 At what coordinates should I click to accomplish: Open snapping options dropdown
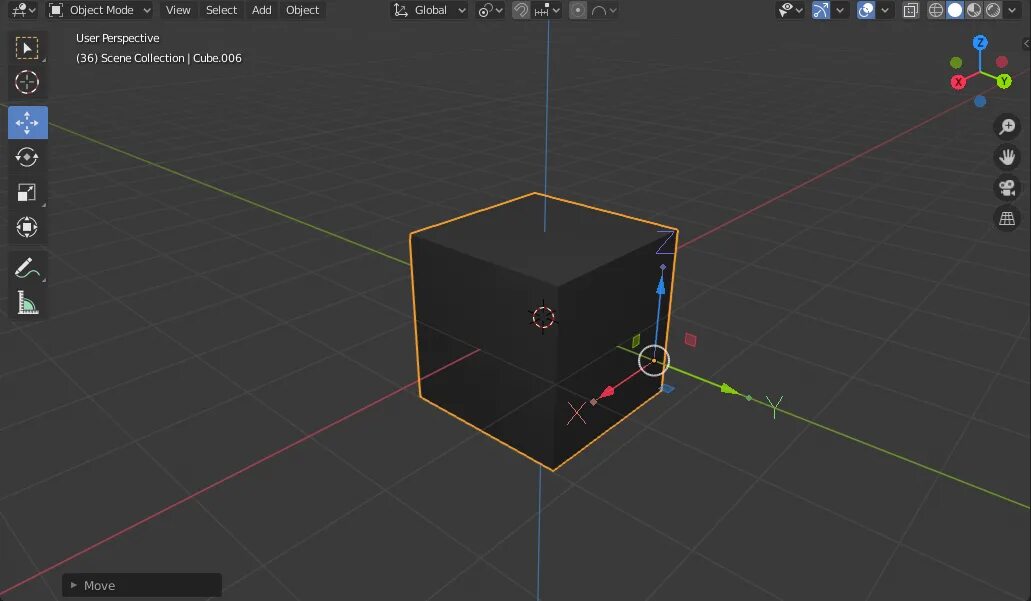(x=547, y=10)
